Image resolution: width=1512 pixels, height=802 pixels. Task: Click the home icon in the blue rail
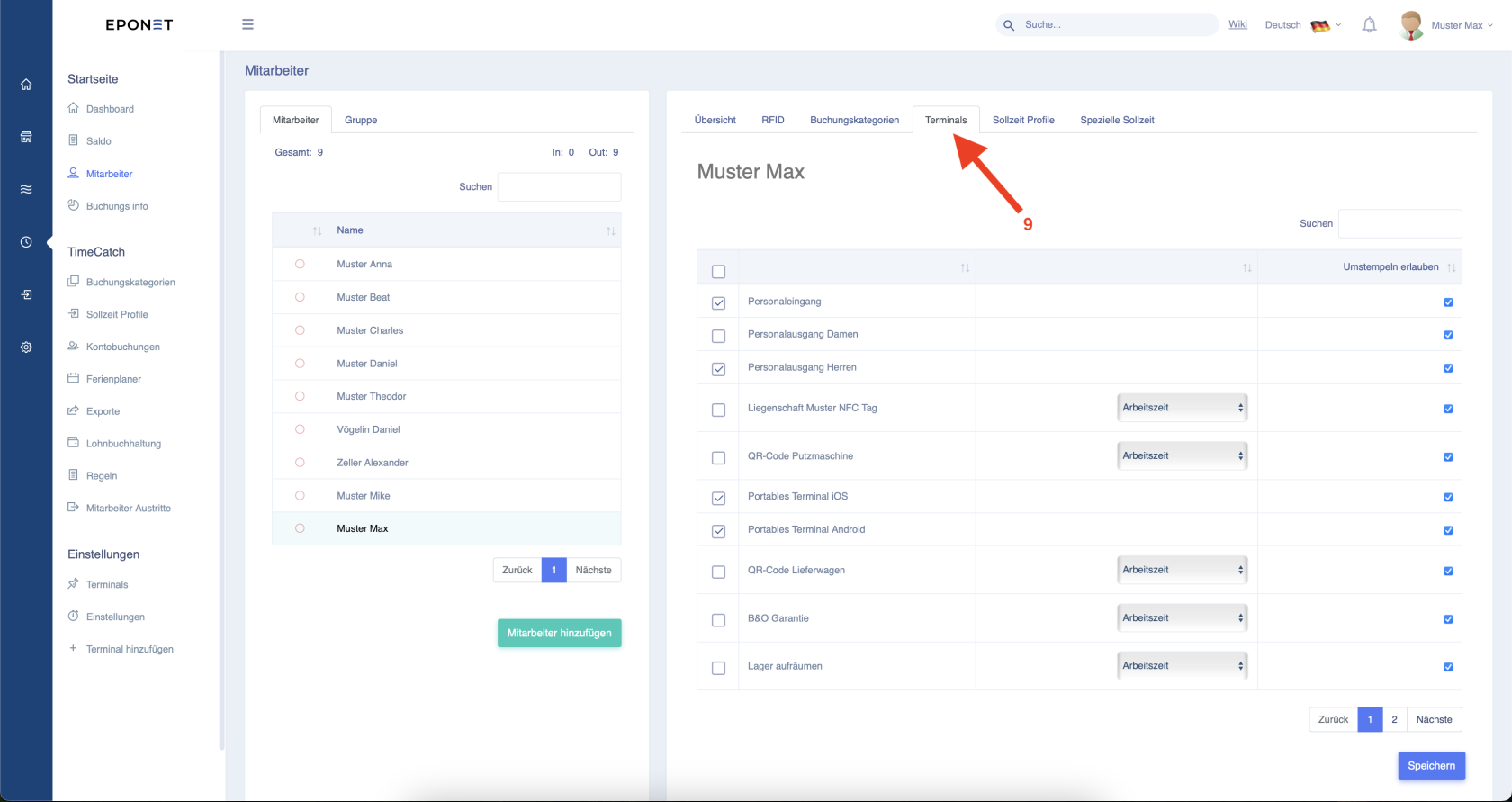pyautogui.click(x=26, y=85)
